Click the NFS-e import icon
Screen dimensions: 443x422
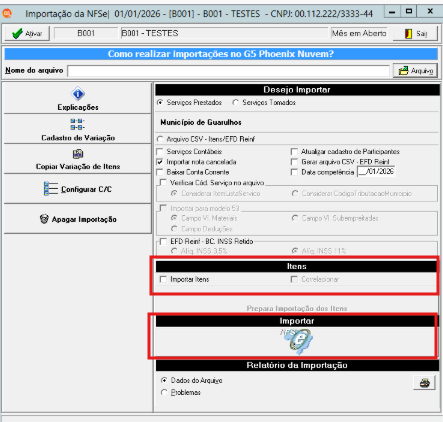click(x=298, y=341)
